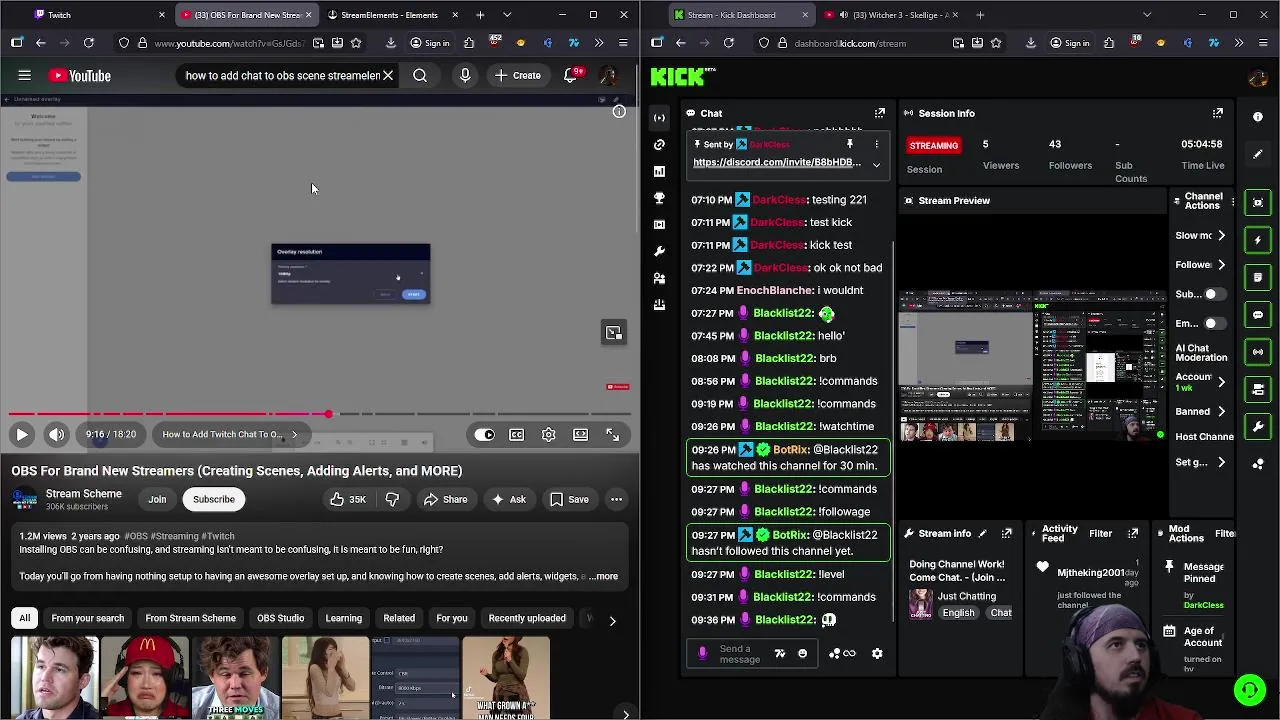The height and width of the screenshot is (720, 1280).
Task: Select 'OBS Studio' filter chip
Action: (280, 618)
